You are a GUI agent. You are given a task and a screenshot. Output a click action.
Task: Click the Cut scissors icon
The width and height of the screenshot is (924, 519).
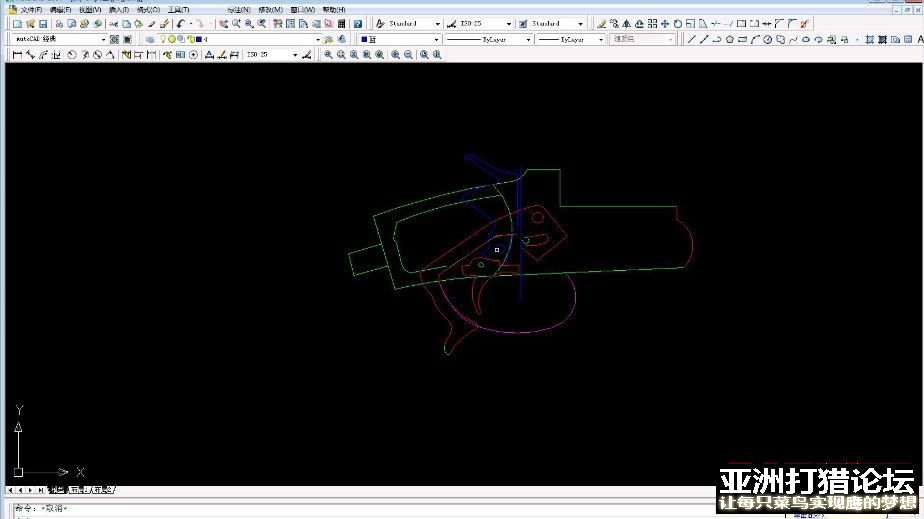113,24
